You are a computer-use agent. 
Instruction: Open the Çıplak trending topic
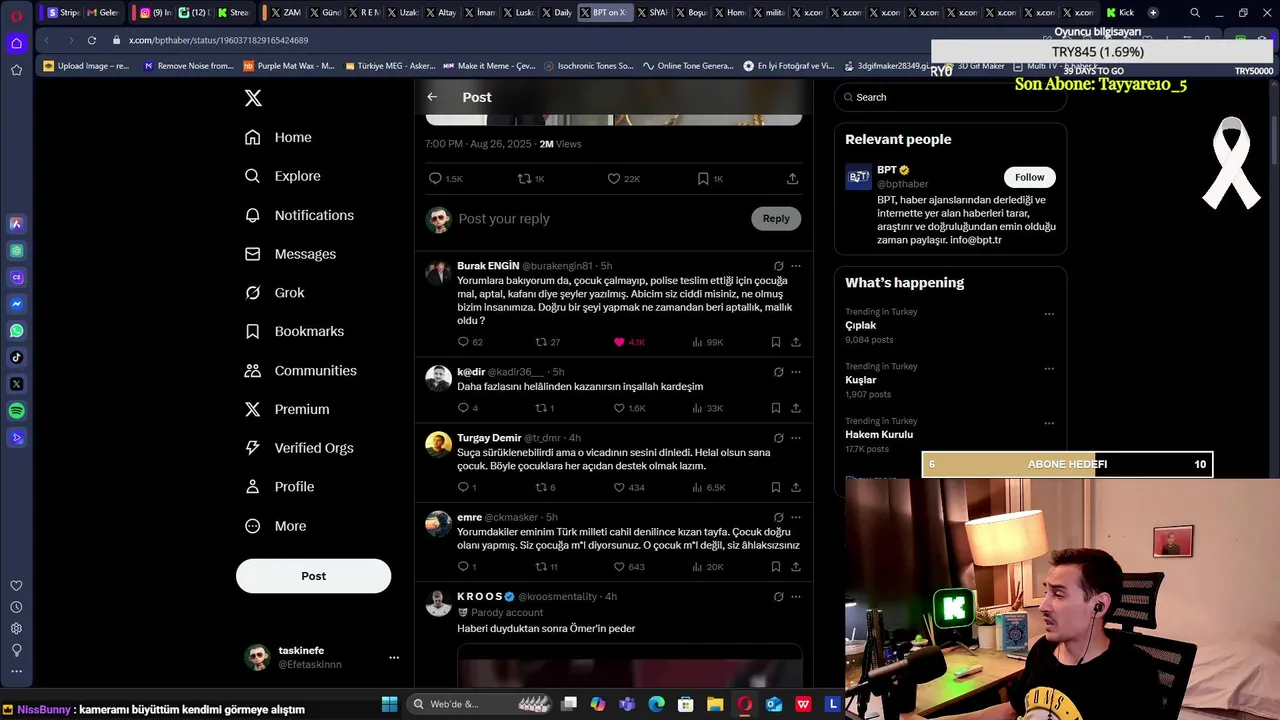[x=860, y=325]
